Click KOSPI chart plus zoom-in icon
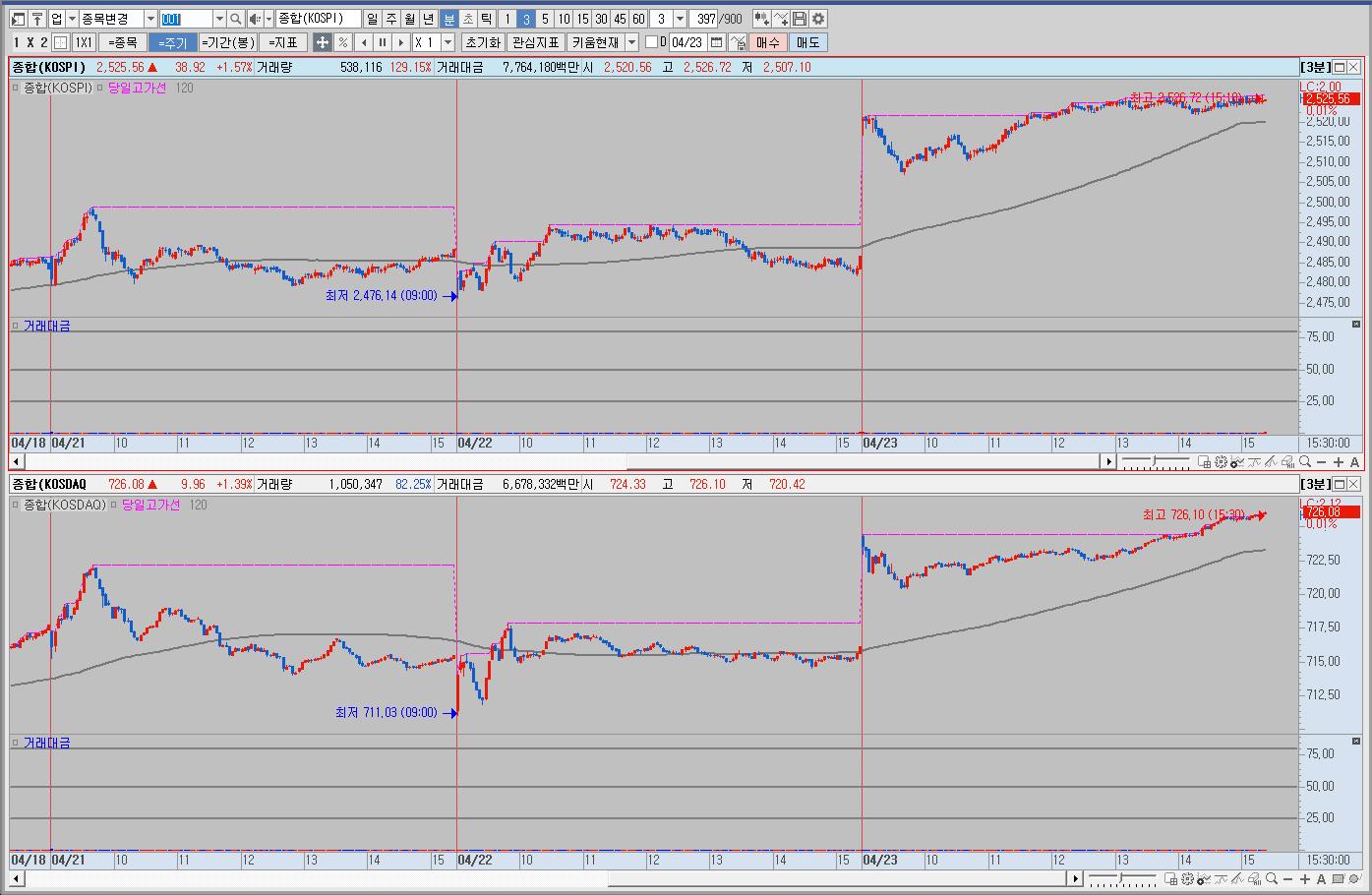Viewport: 1372px width, 895px height. click(1339, 462)
